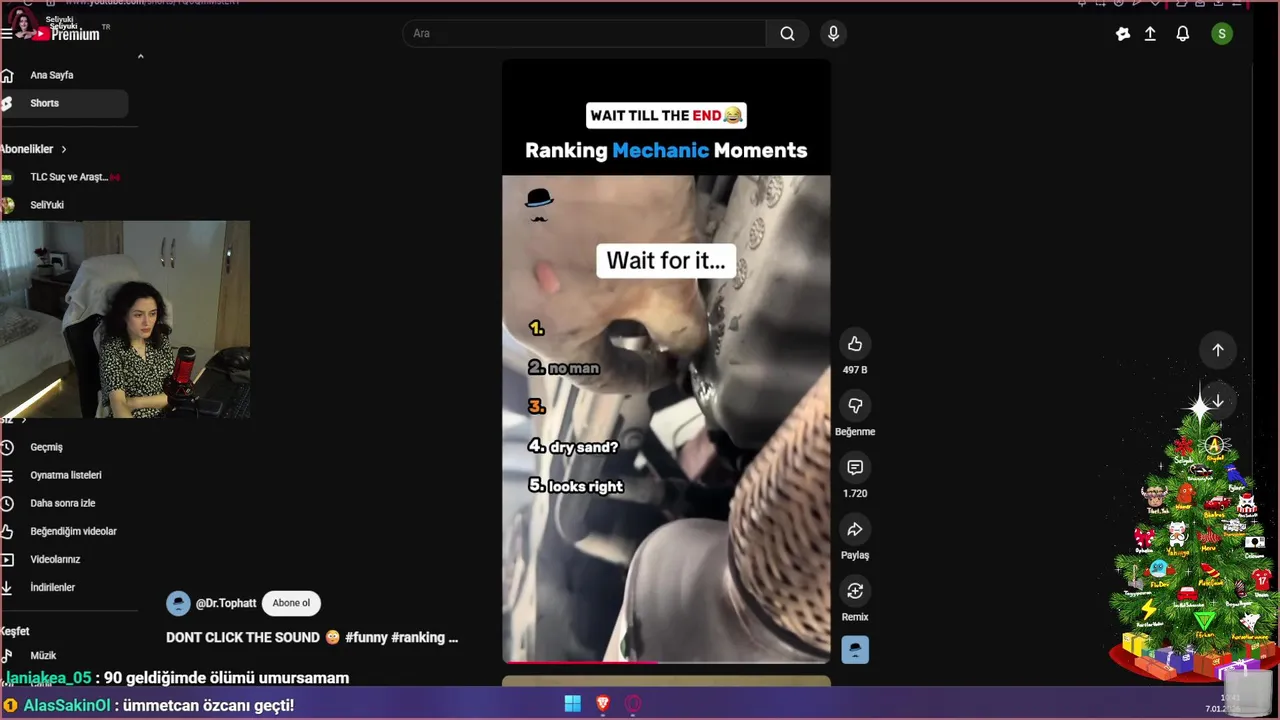Focus the Ara search field
Screen dimensions: 1280x720
pyautogui.click(x=584, y=34)
